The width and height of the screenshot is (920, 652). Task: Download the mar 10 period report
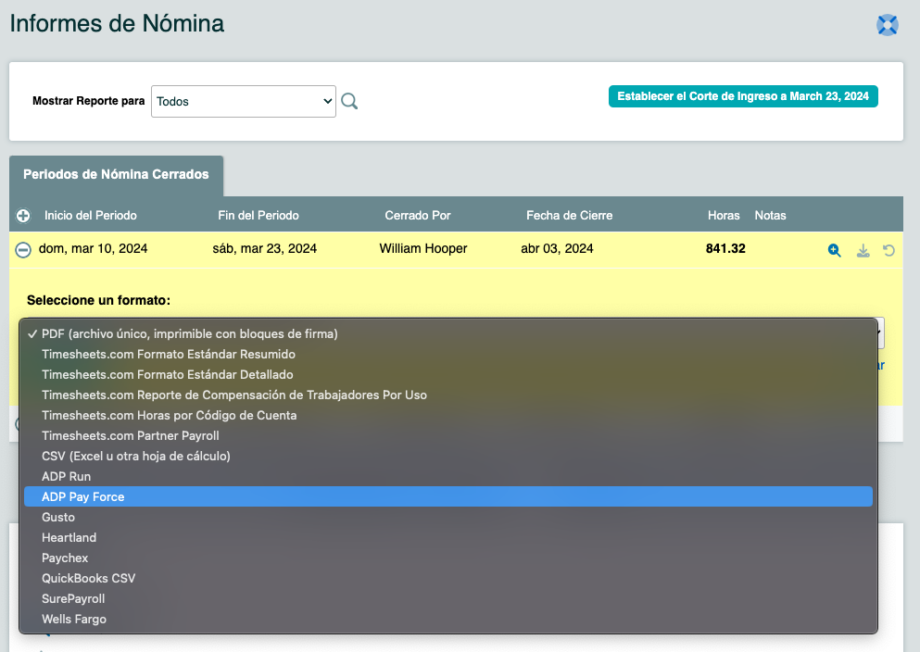click(862, 251)
